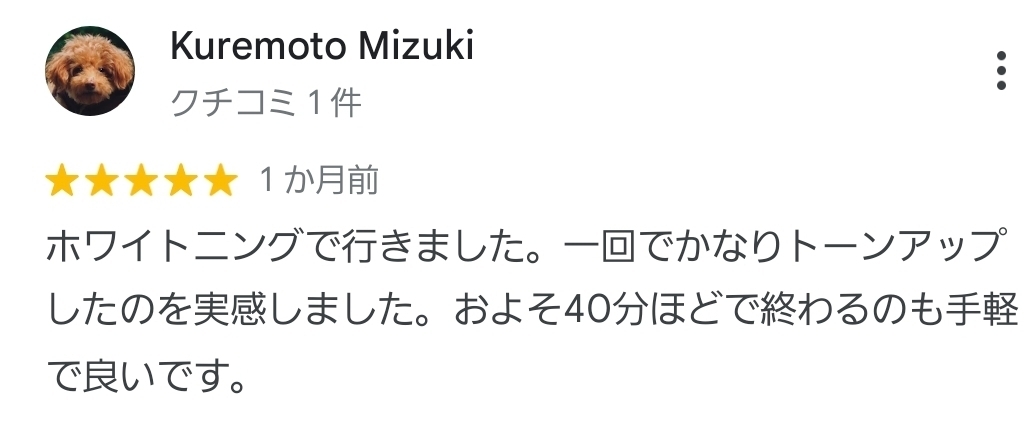Click the word "Mizuki" in the reviewer name
This screenshot has height=427, width=1032.
[417, 46]
